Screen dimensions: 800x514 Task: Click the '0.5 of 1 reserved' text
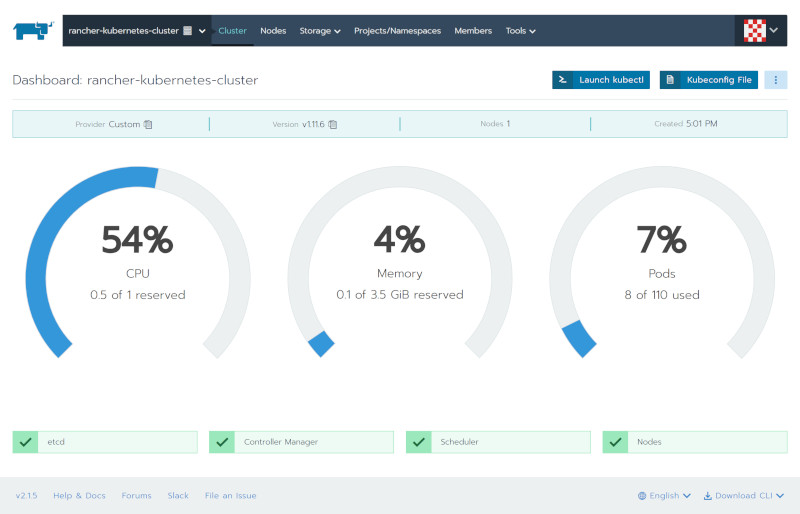138,295
